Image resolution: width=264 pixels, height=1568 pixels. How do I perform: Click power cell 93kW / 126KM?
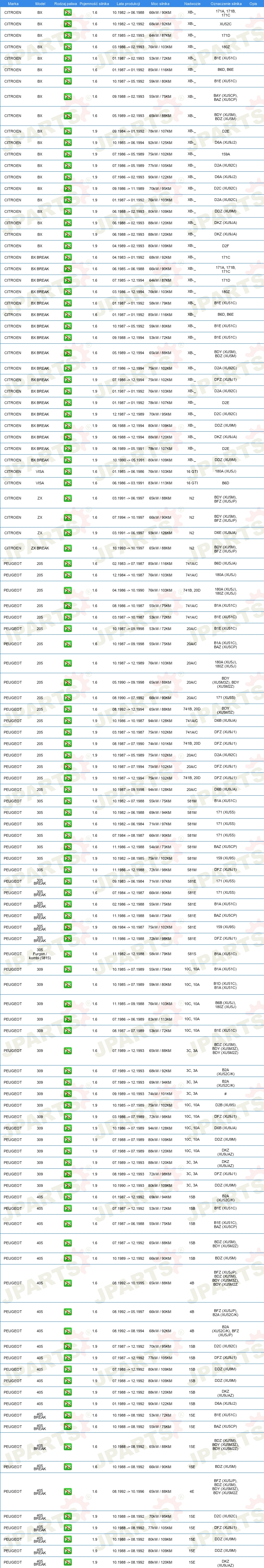(x=160, y=533)
